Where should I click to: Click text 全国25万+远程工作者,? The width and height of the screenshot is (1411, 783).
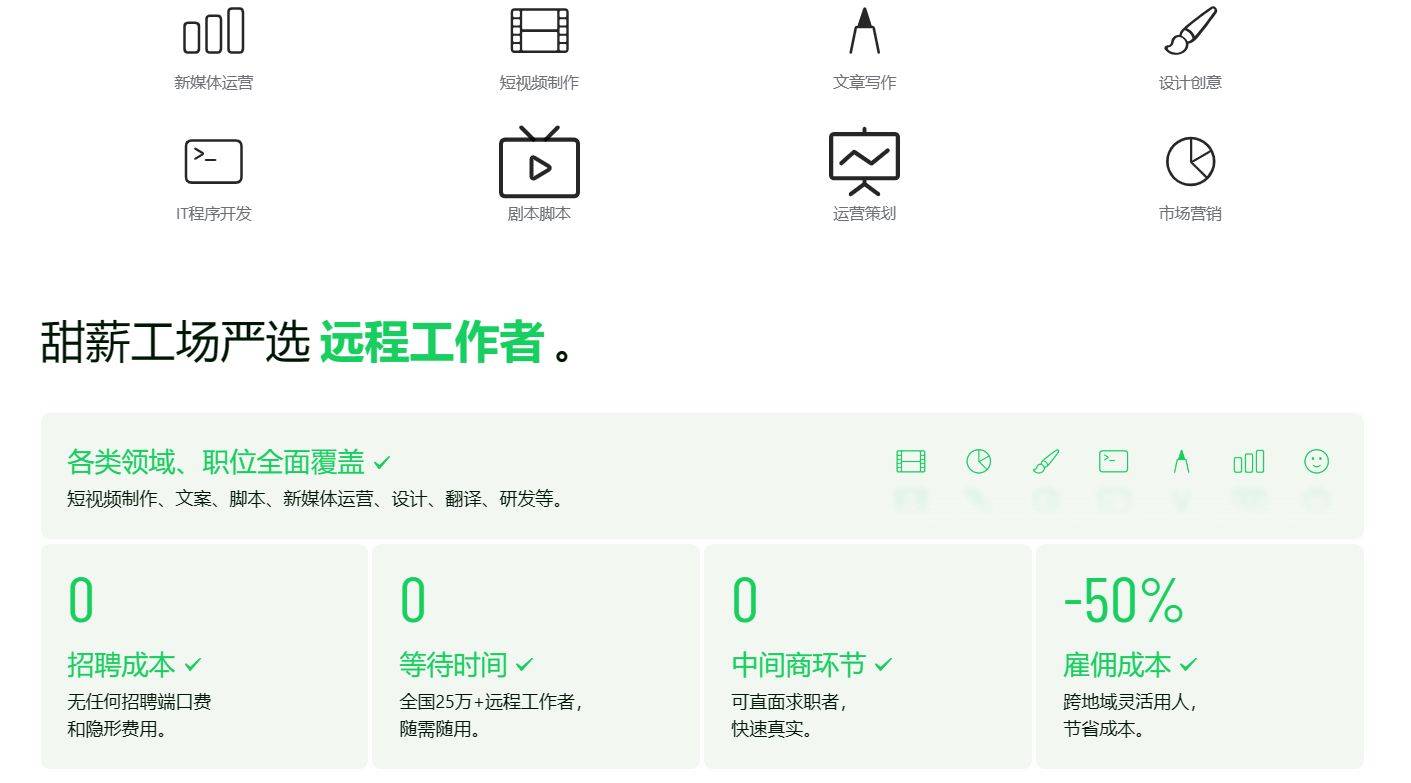[491, 702]
